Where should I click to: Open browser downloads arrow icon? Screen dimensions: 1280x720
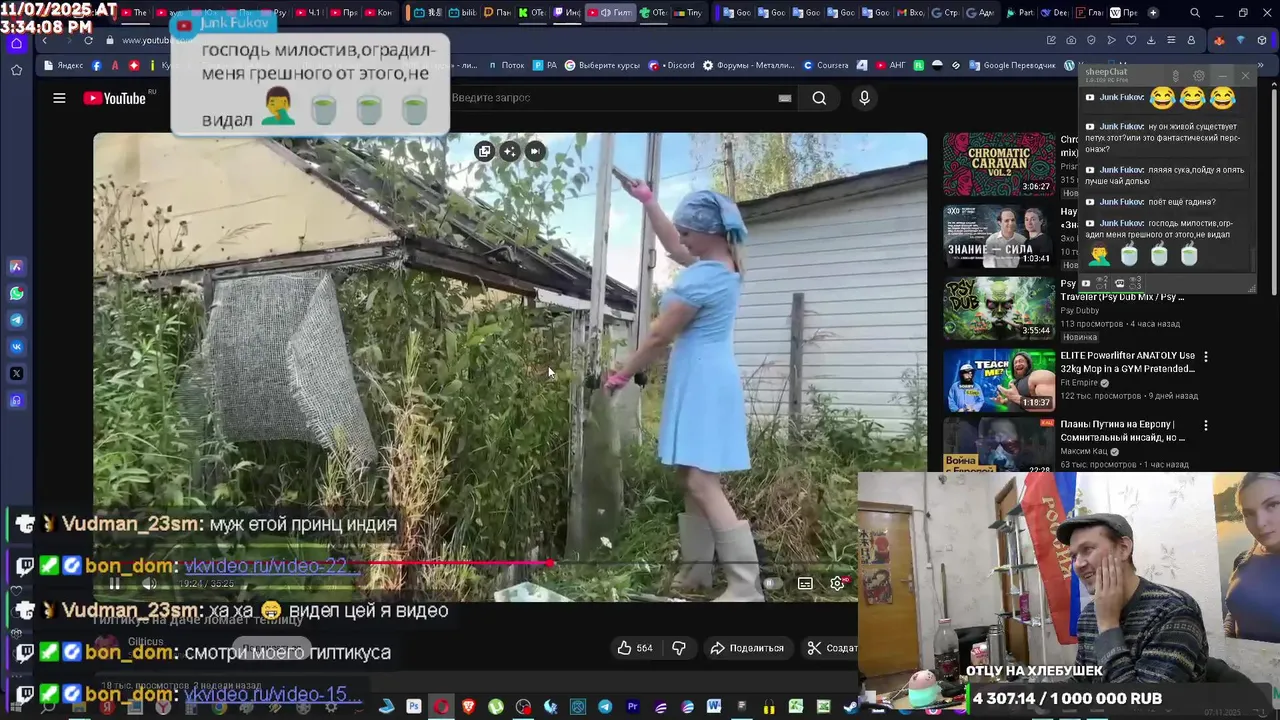pos(1151,40)
